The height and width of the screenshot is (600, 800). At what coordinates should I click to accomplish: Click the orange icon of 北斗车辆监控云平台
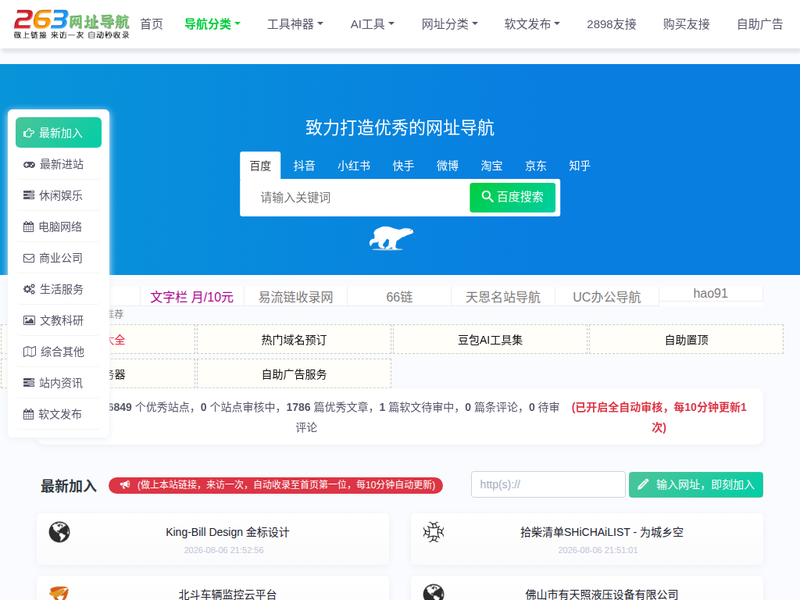pos(59,593)
